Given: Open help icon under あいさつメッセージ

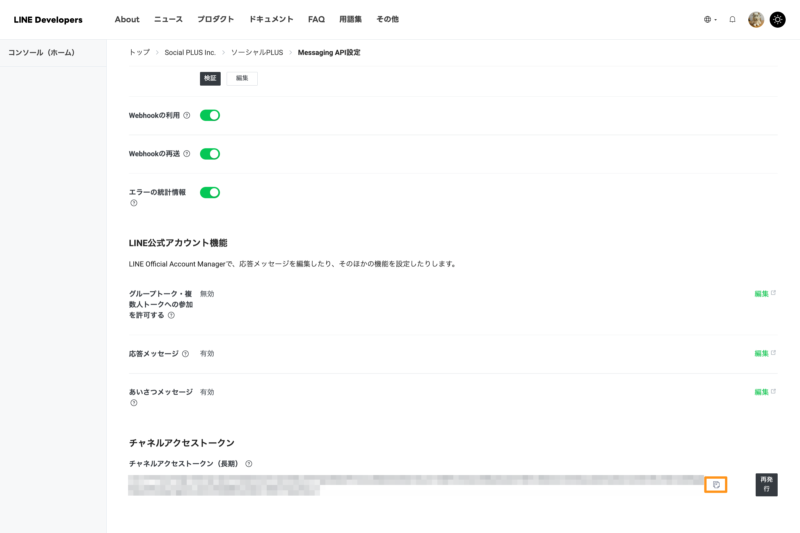Looking at the screenshot, I should coord(134,403).
